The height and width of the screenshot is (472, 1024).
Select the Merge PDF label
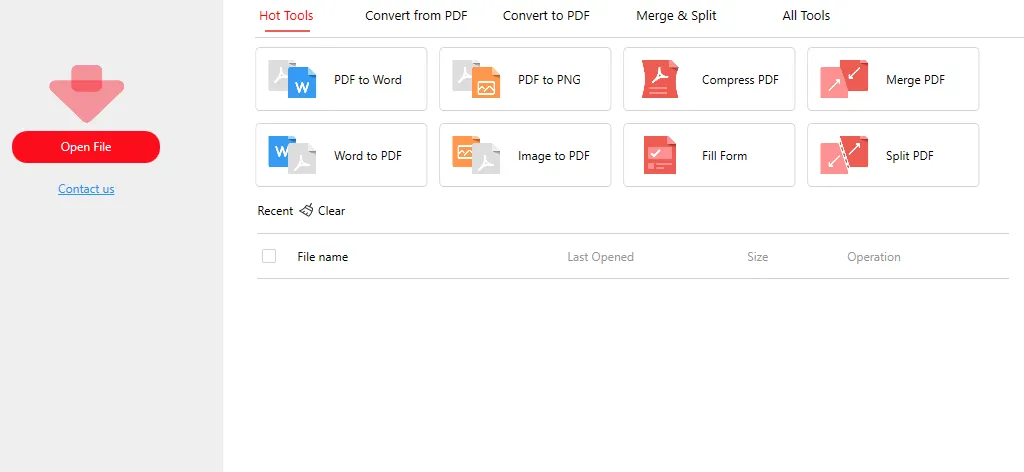915,80
